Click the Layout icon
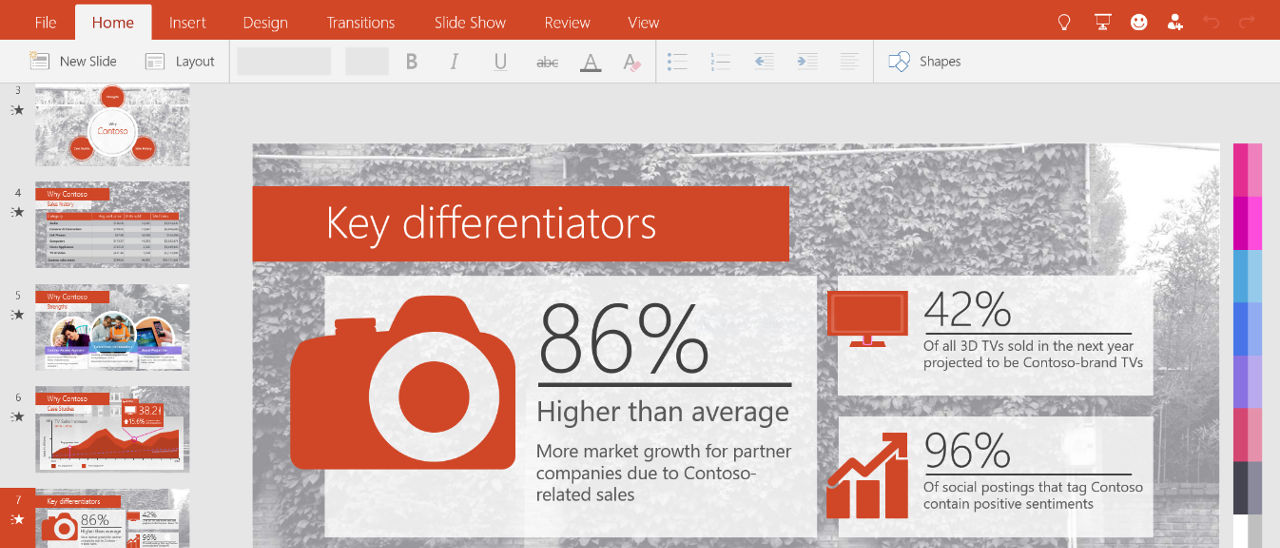This screenshot has height=548, width=1280. pos(154,61)
